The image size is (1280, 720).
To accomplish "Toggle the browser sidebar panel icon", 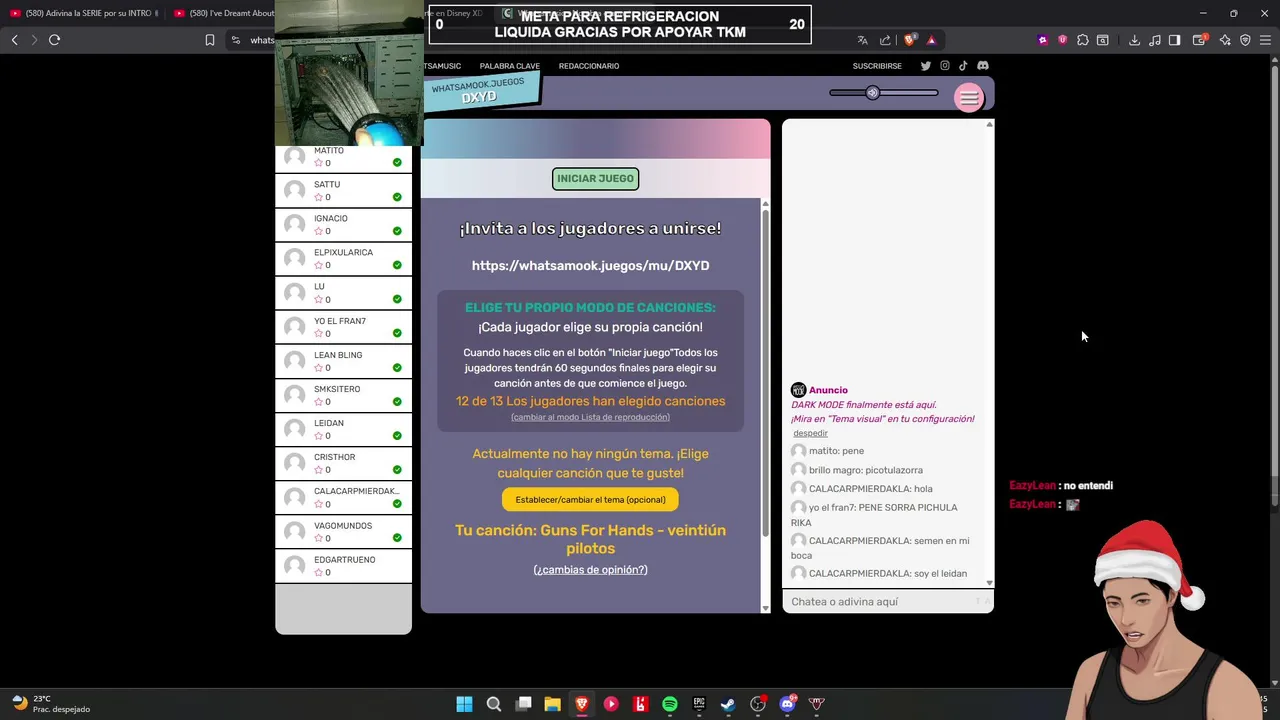I will (x=1175, y=40).
